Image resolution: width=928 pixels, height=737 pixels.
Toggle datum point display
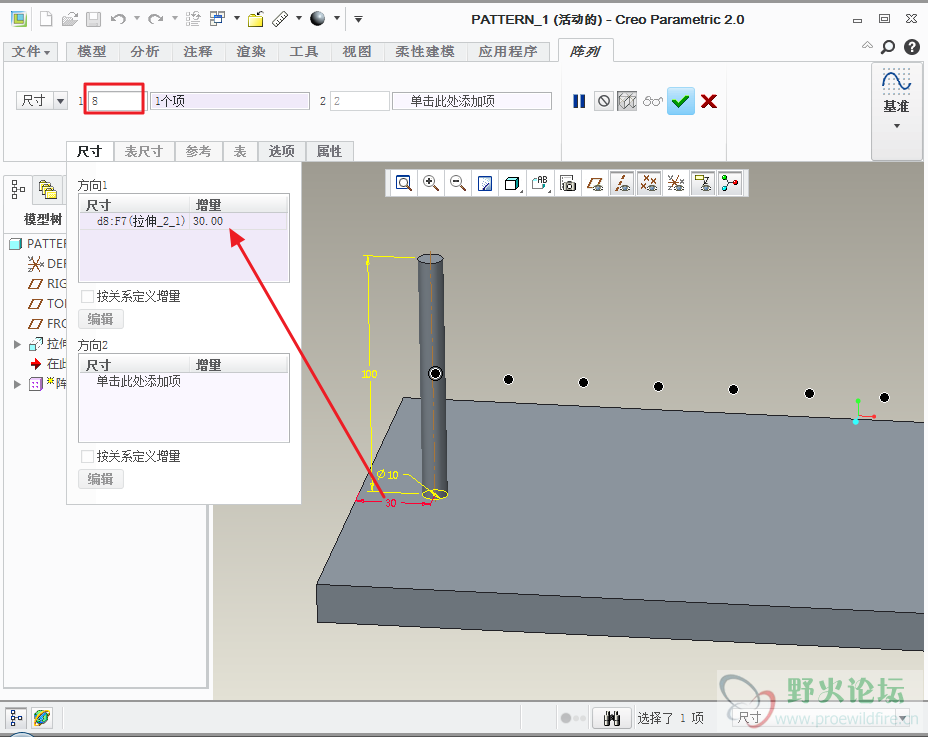click(649, 184)
